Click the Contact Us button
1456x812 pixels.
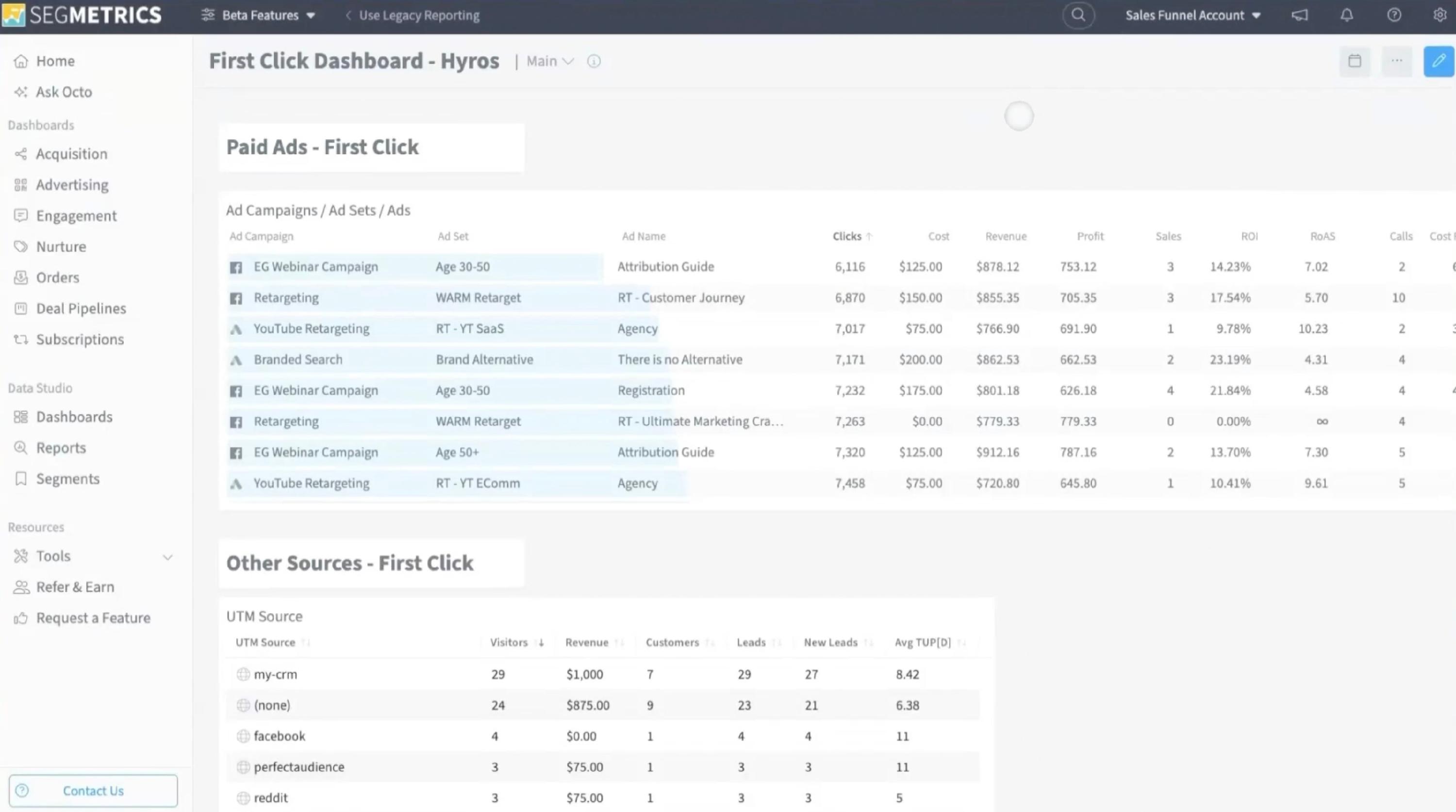93,791
